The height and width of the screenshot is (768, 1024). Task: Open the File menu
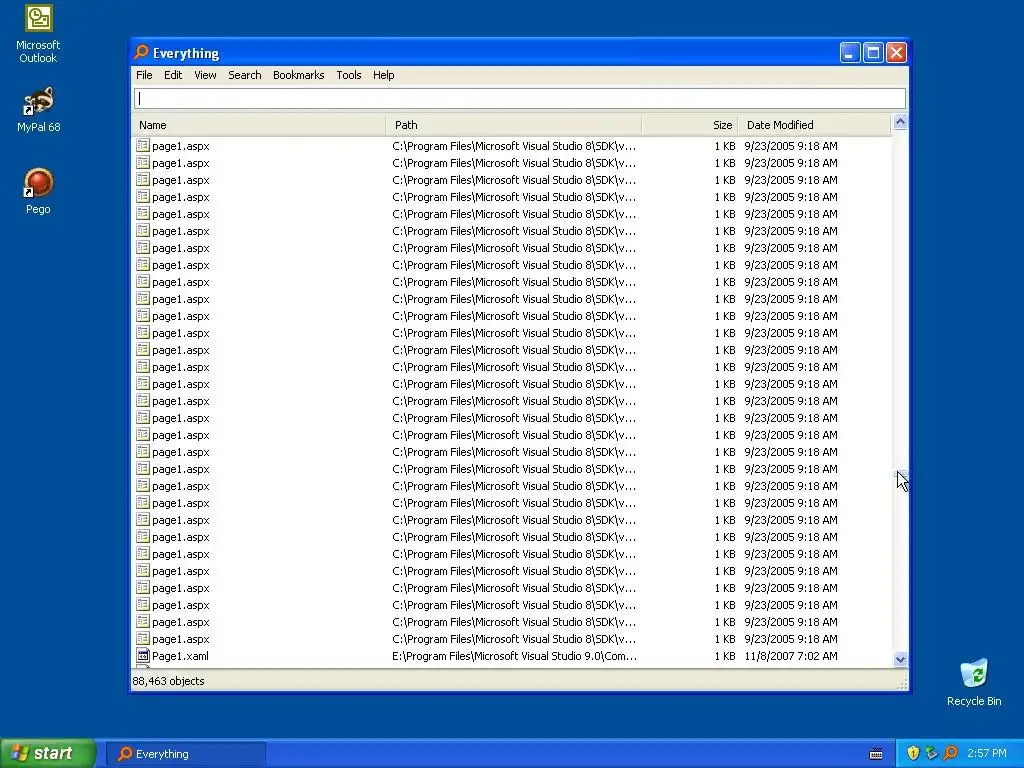coord(144,75)
